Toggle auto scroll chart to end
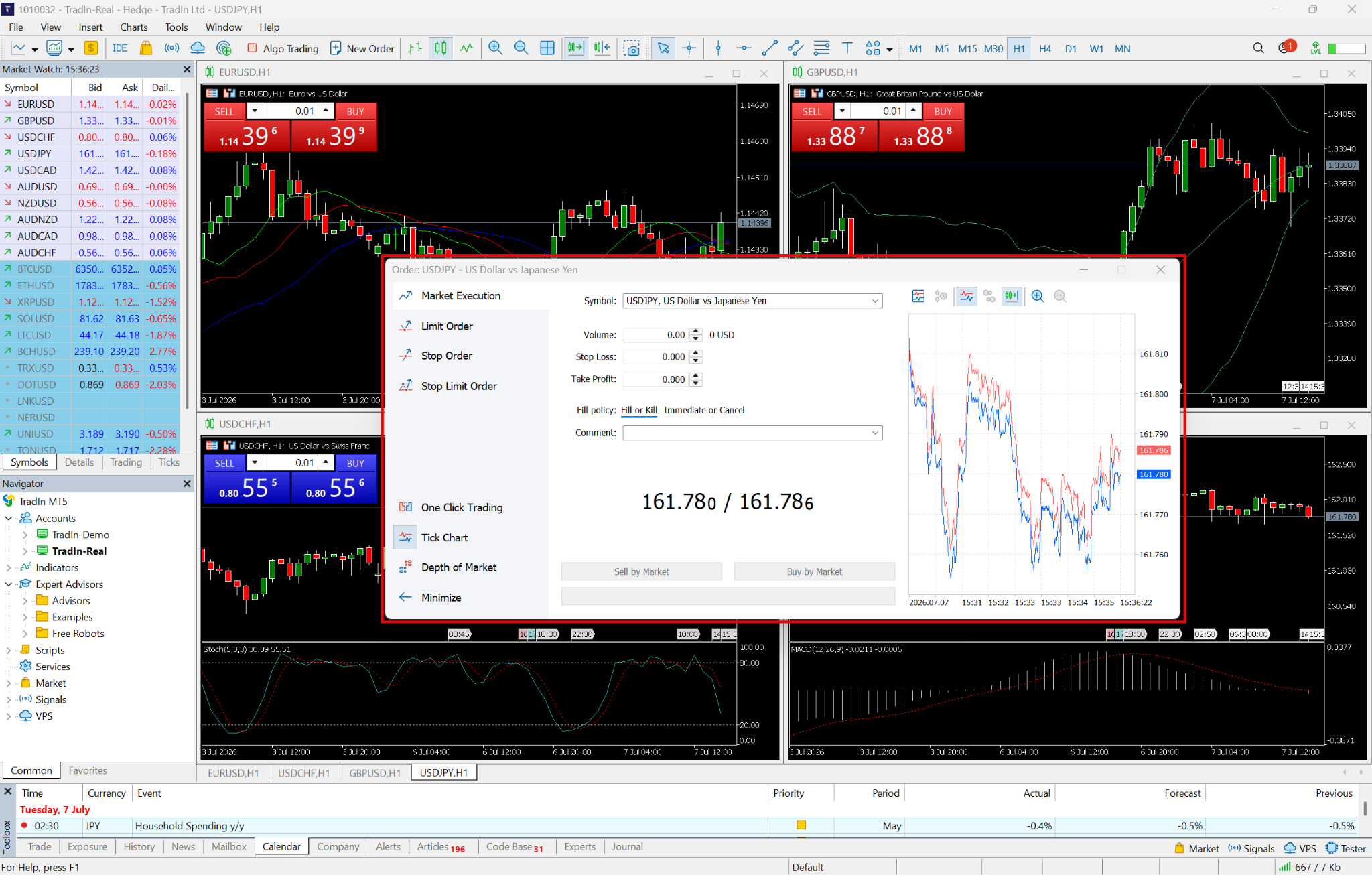The height and width of the screenshot is (875, 1372). tap(575, 48)
